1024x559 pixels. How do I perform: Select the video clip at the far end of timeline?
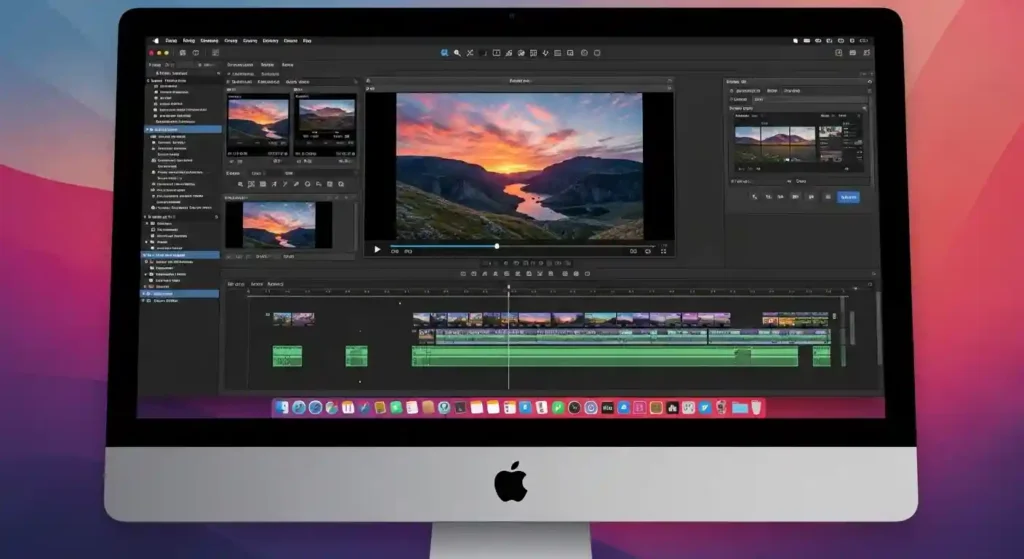point(795,319)
